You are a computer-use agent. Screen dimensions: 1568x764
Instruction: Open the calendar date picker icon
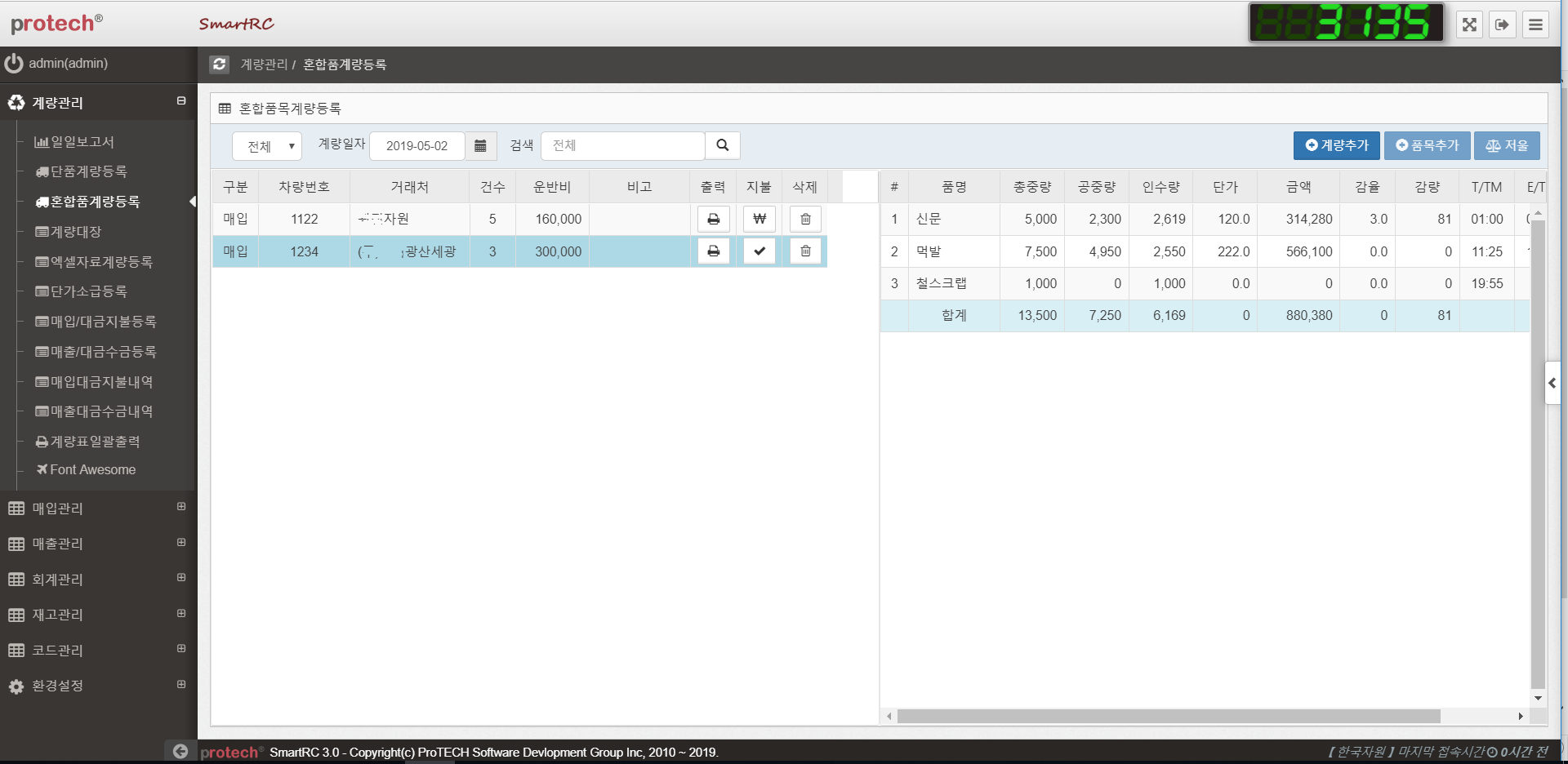pos(480,146)
